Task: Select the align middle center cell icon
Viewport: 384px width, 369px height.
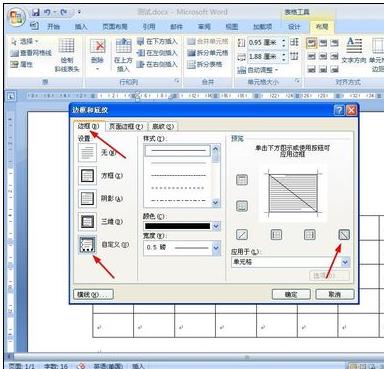Action: [x=323, y=56]
